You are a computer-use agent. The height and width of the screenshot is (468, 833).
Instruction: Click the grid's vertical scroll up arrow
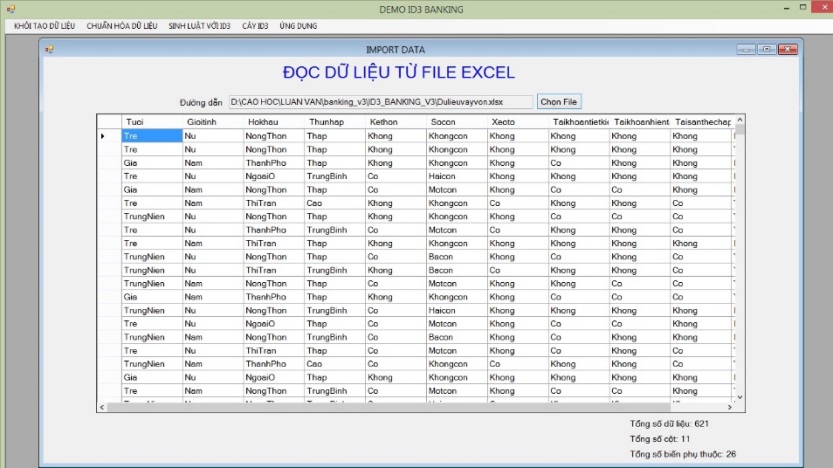click(x=740, y=120)
